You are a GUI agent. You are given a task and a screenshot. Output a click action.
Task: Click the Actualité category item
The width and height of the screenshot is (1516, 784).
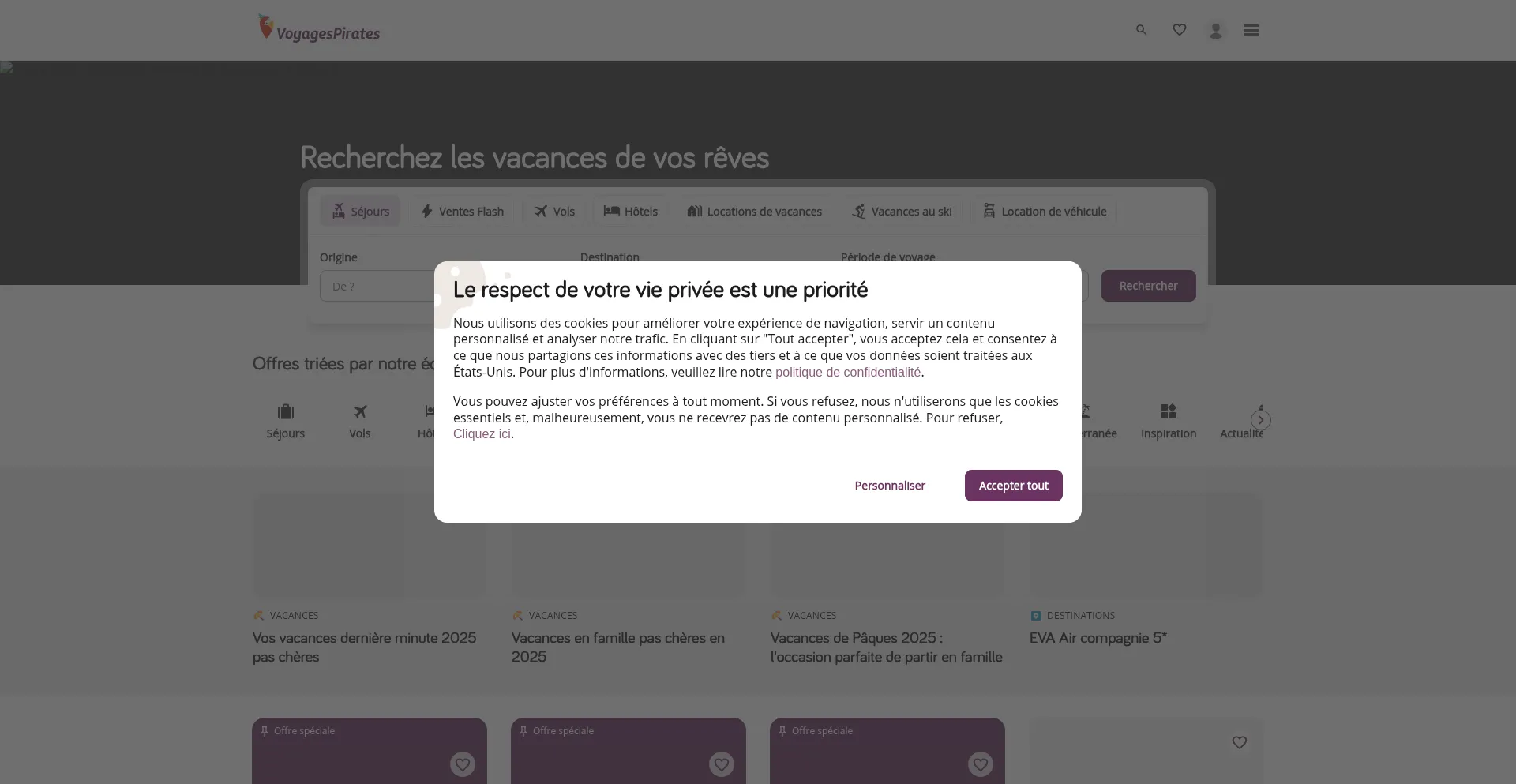click(1241, 421)
